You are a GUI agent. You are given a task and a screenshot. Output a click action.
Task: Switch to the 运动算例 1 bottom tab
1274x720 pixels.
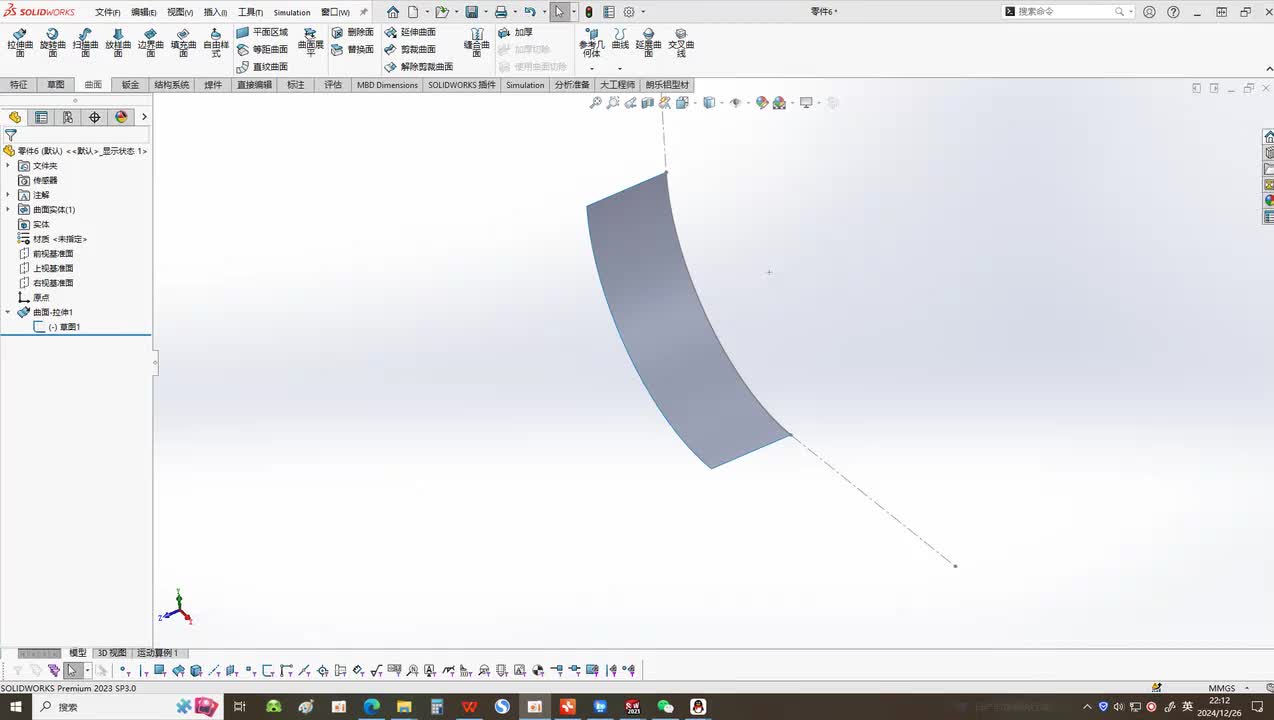coord(157,653)
